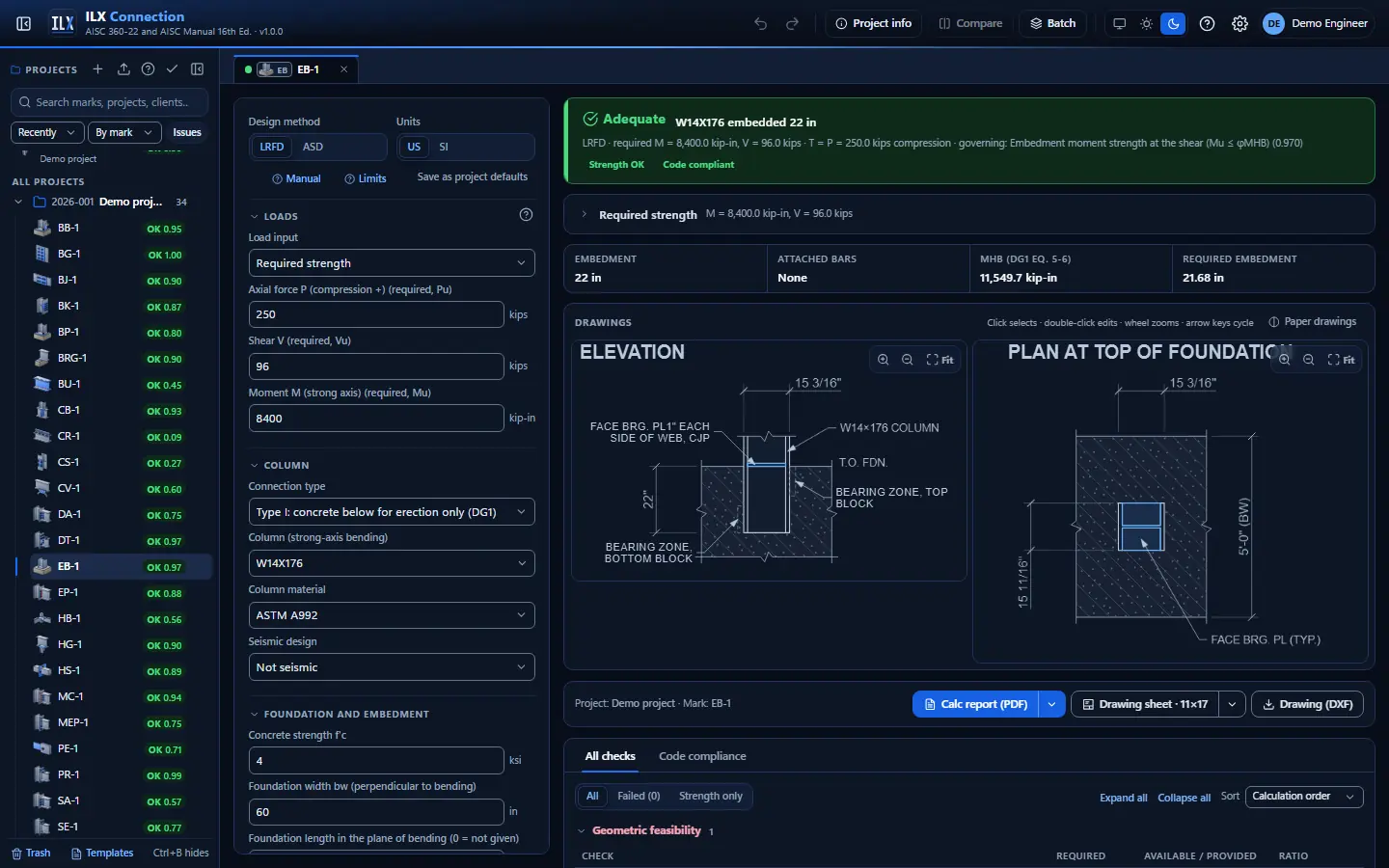Image resolution: width=1389 pixels, height=868 pixels.
Task: Click the upload/import icon in Projects header
Action: (x=123, y=69)
